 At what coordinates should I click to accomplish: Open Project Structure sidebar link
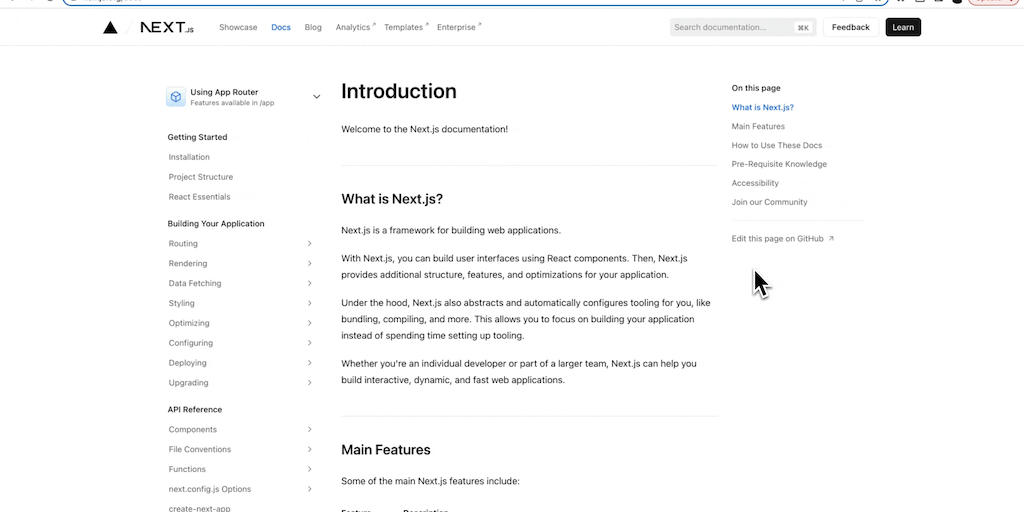pos(200,177)
